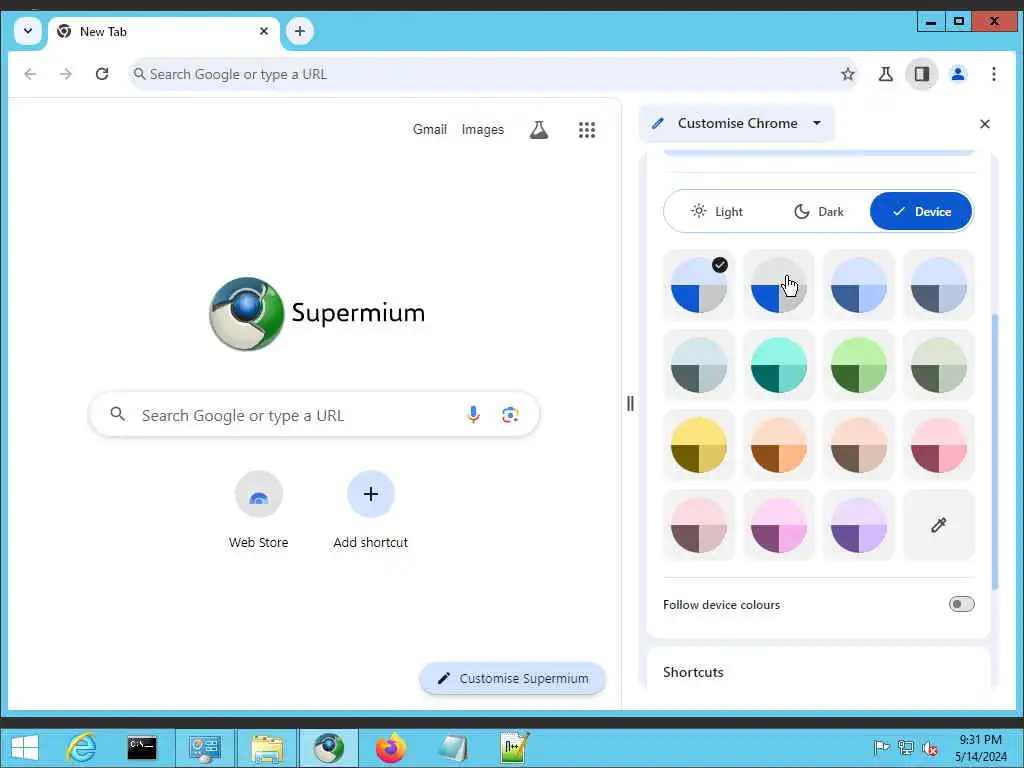Start voice search with microphone icon

click(473, 415)
